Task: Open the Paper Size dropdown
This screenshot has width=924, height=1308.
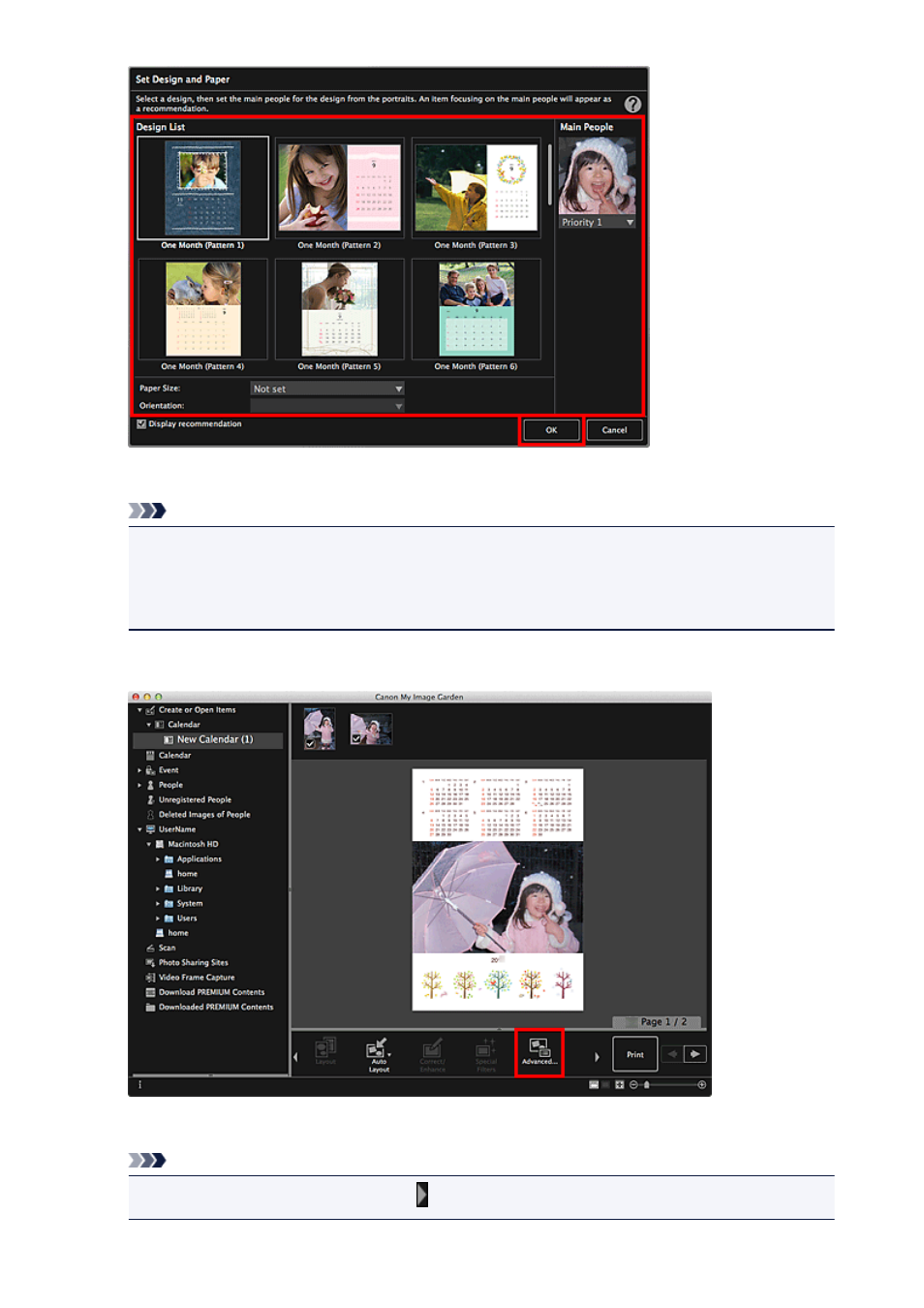Action: click(x=326, y=389)
